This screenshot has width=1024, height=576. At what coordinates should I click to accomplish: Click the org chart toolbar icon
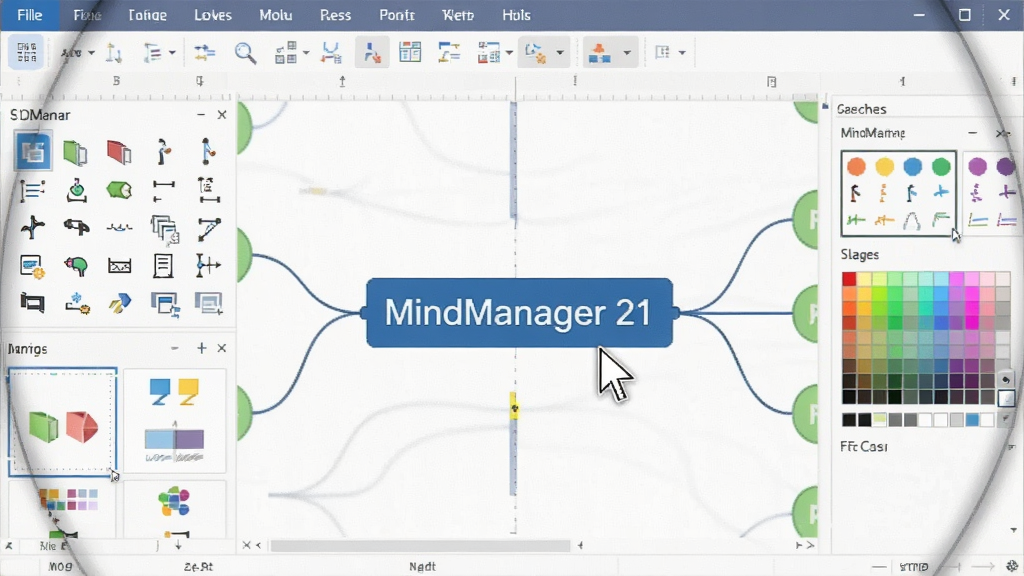click(449, 52)
